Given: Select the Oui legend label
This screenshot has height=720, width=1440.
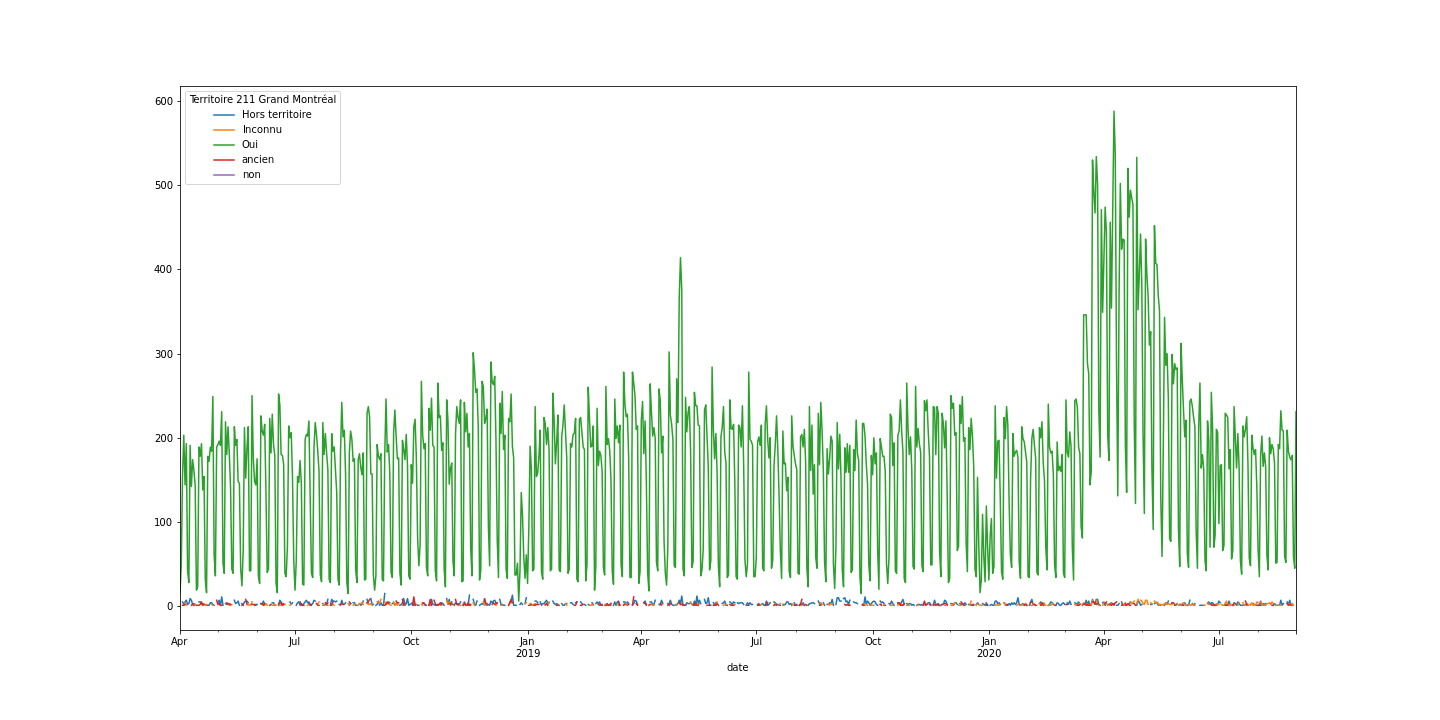Looking at the screenshot, I should click(250, 145).
